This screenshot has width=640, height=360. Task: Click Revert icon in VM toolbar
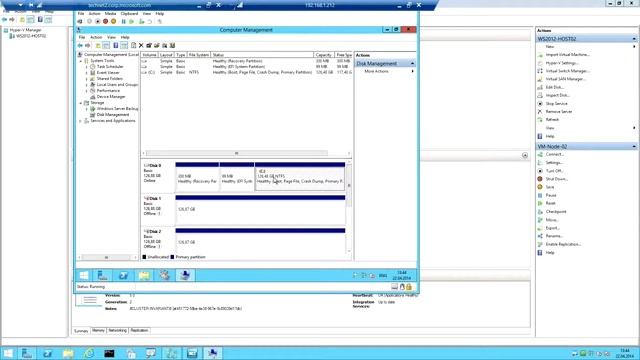[x=150, y=21]
